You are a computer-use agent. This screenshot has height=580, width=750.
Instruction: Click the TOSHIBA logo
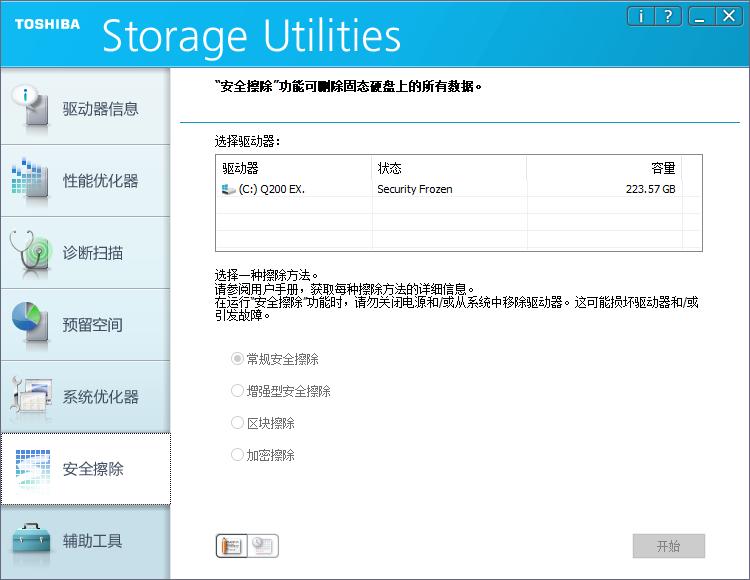[47, 24]
